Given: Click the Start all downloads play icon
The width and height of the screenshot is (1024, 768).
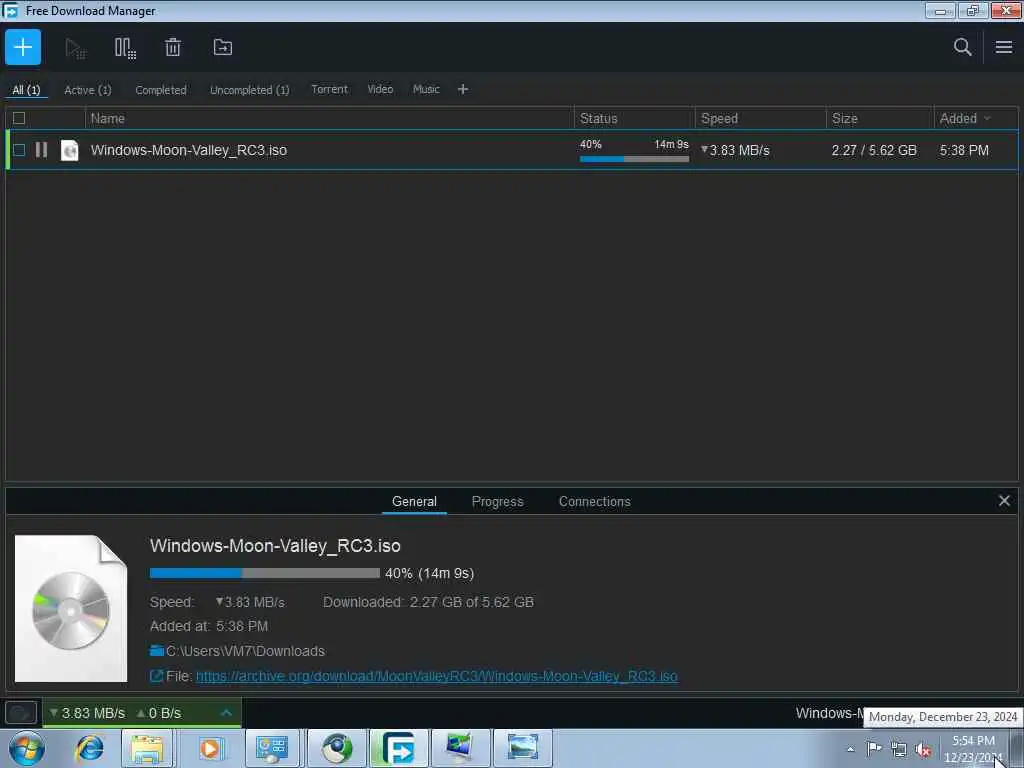Looking at the screenshot, I should click(x=75, y=48).
